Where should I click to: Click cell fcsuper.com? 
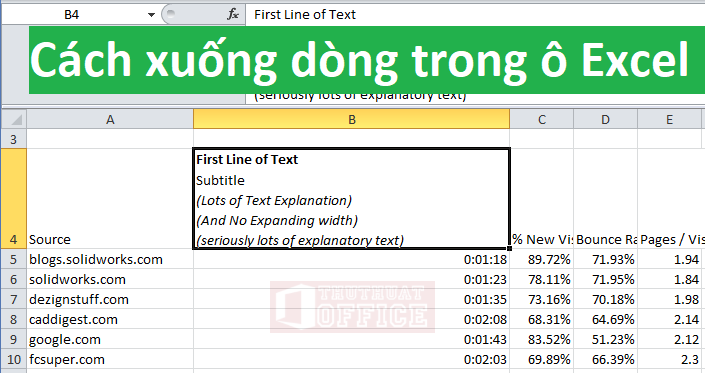click(110, 360)
